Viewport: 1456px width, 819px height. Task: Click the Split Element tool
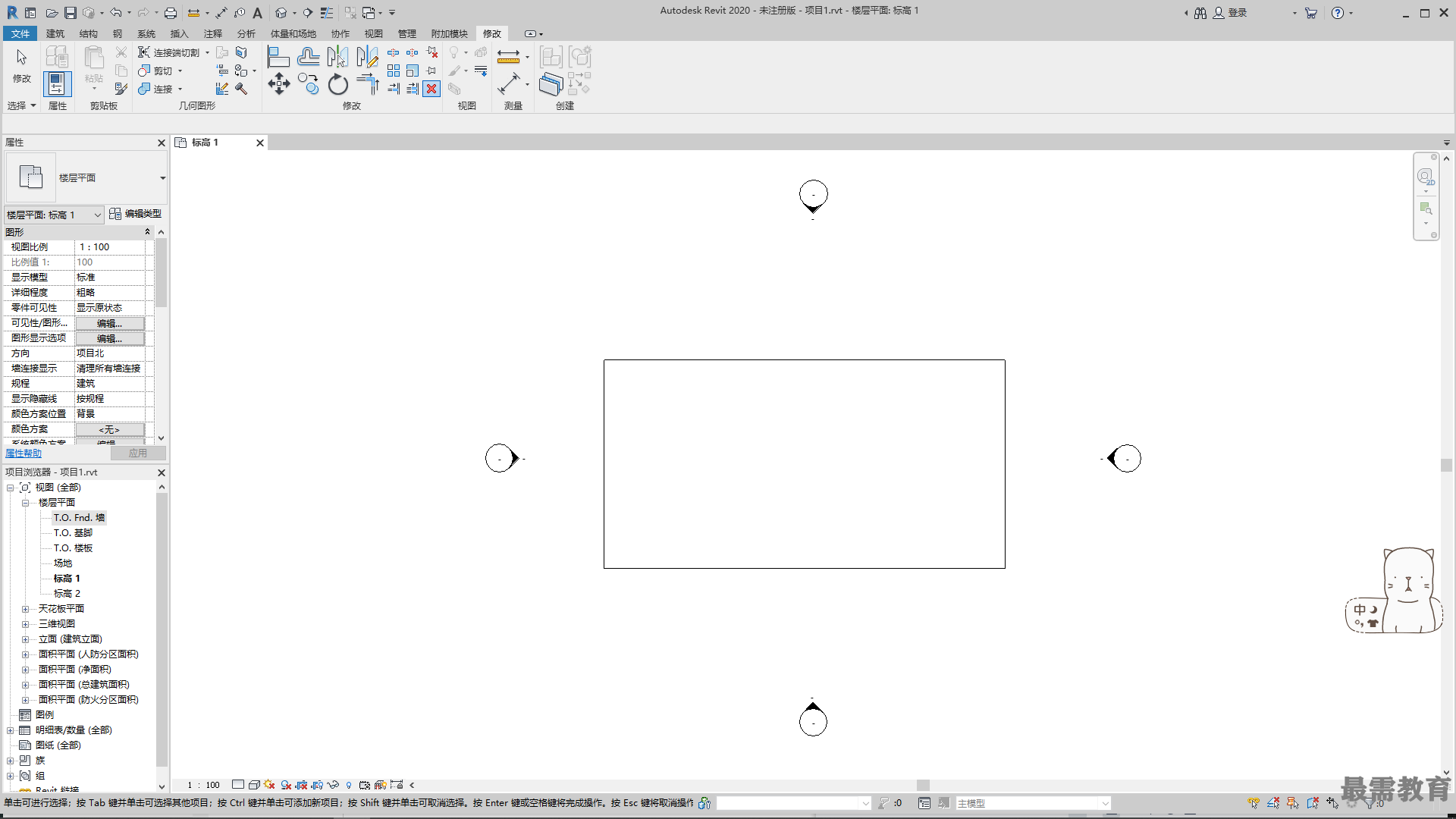coord(394,52)
